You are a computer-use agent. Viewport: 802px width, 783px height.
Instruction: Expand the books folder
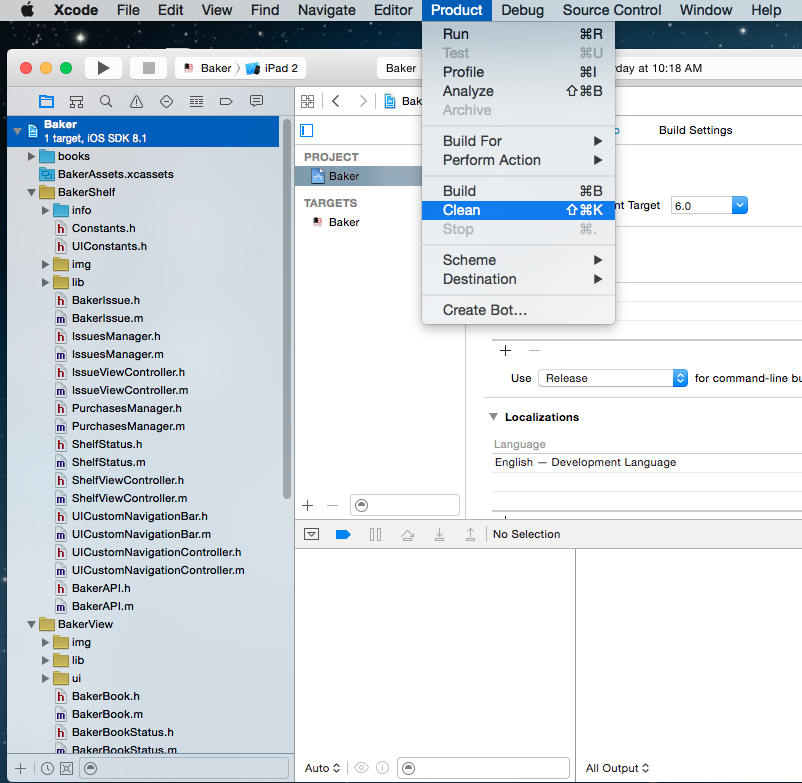tap(31, 156)
